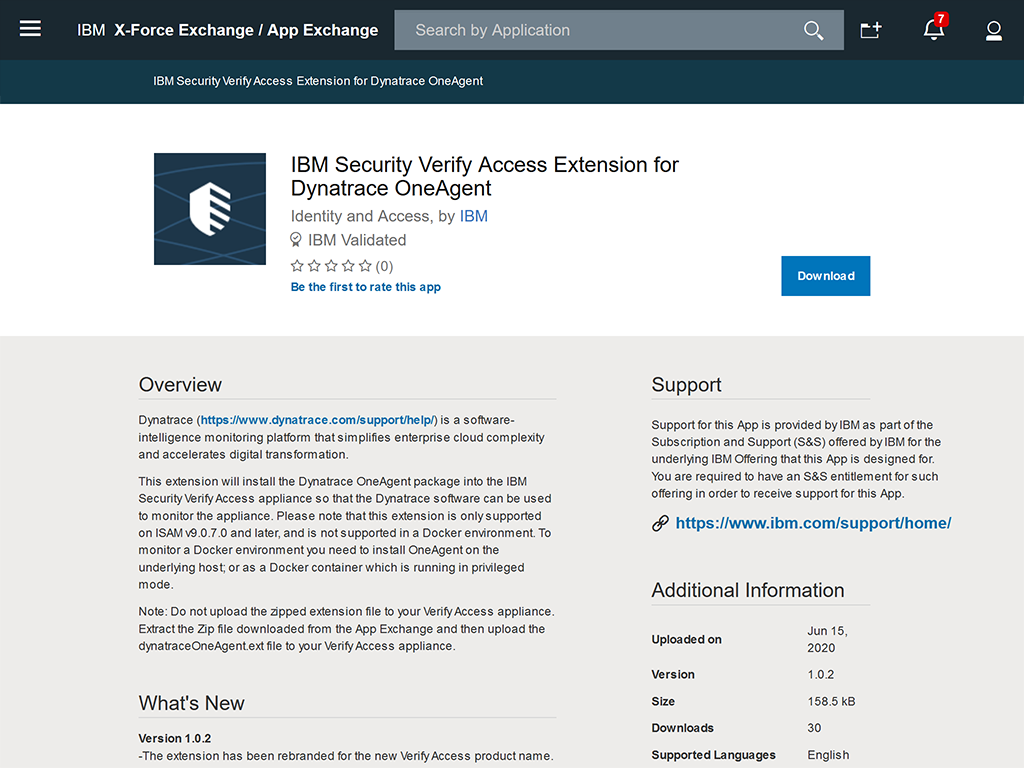Click the upload date Jun 15, 2020
Image resolution: width=1024 pixels, height=768 pixels.
point(827,639)
